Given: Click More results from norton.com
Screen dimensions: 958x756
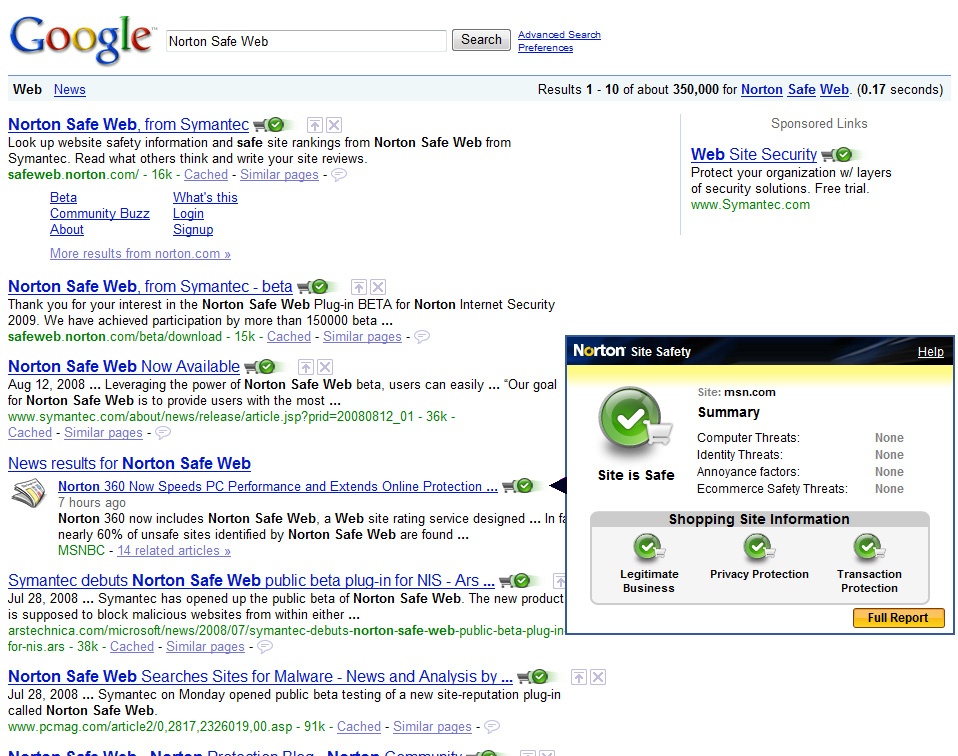Looking at the screenshot, I should pos(141,254).
